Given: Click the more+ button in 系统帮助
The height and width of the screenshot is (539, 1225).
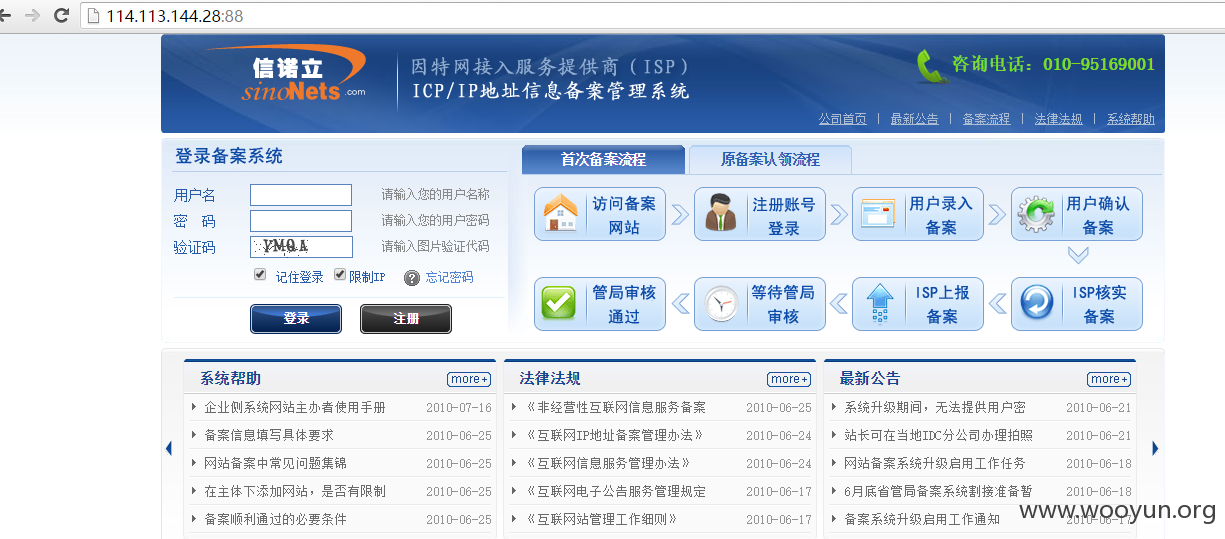Looking at the screenshot, I should pos(469,379).
